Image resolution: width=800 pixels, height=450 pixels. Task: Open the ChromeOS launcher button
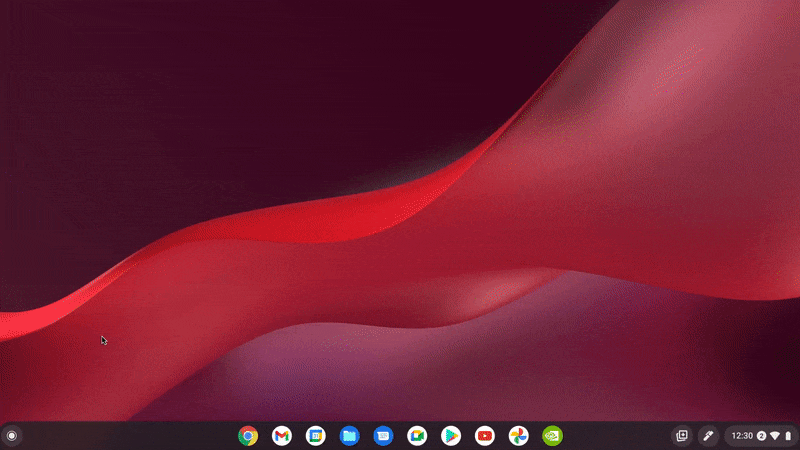pyautogui.click(x=11, y=436)
